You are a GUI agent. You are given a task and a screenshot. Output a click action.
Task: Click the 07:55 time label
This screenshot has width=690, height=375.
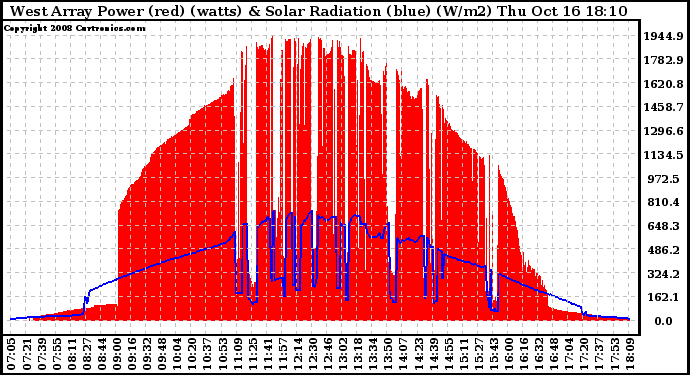[x=57, y=354]
